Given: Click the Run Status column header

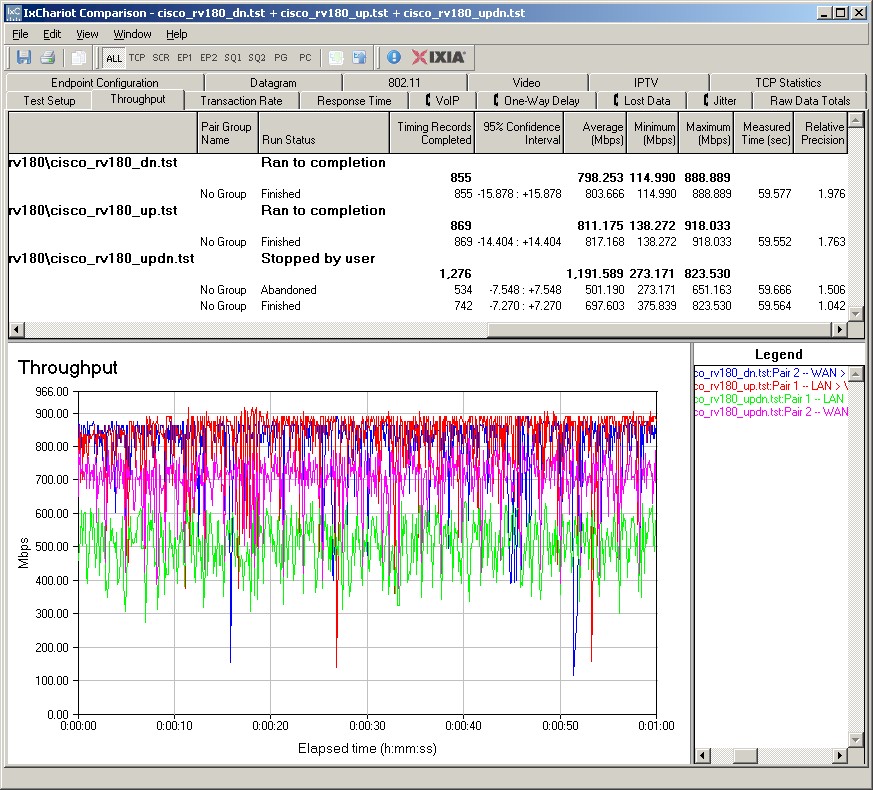Looking at the screenshot, I should click(323, 133).
